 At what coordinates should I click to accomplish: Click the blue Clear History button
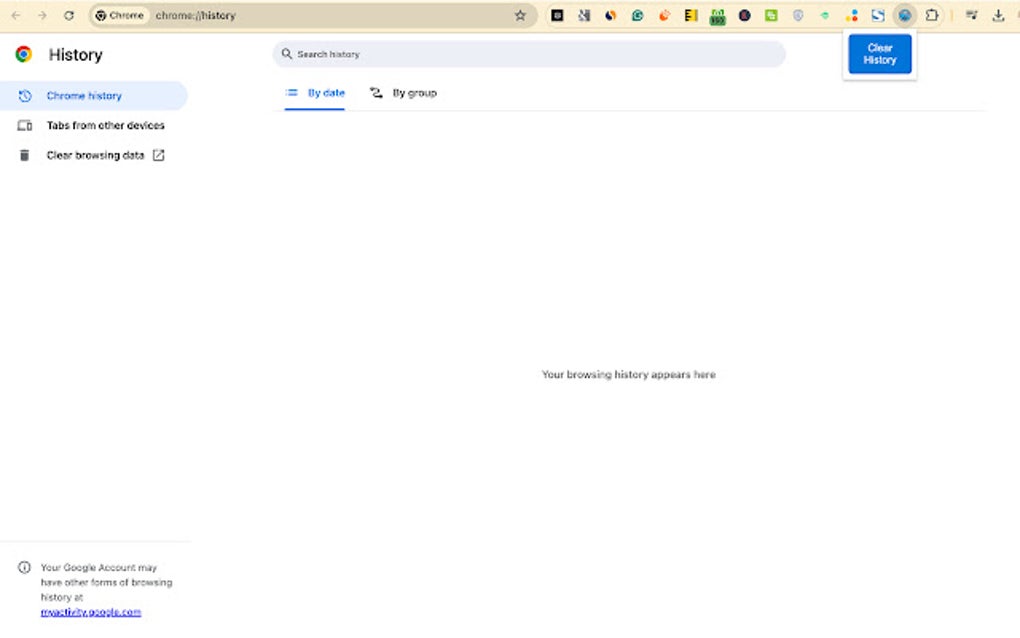pyautogui.click(x=879, y=53)
